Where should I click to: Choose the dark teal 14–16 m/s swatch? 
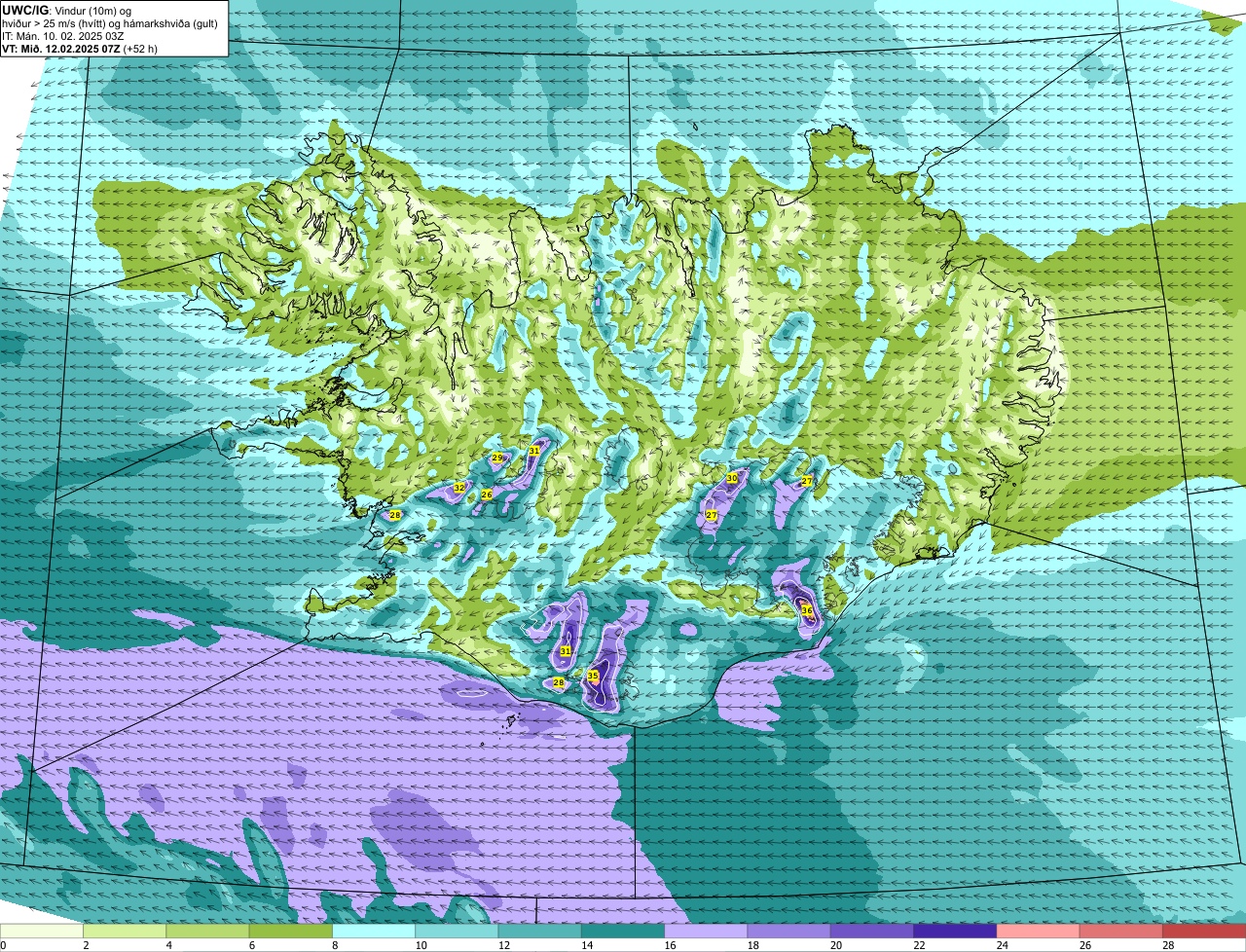(x=623, y=931)
